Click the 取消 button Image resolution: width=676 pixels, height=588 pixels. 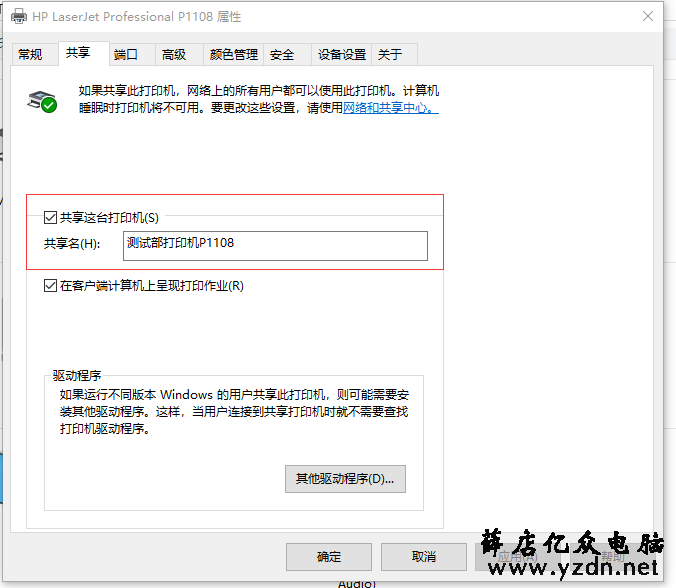click(424, 557)
